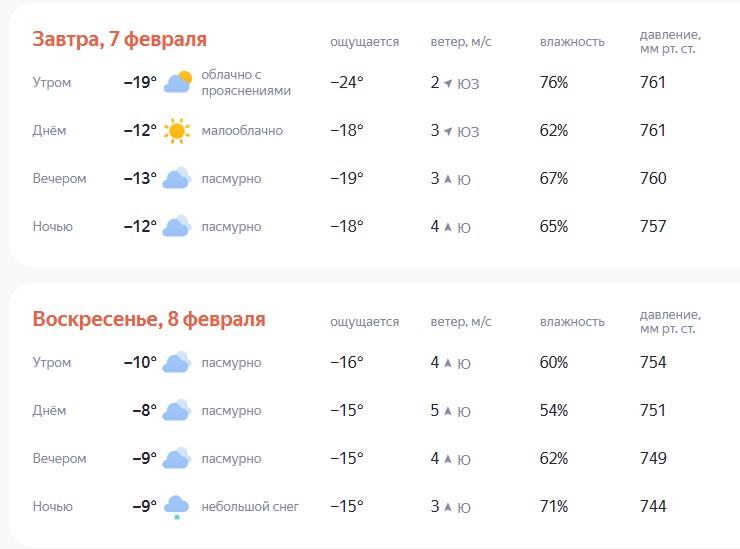Click the partly cloudy icon for tomorrow morning
Viewport: 740px width, 549px height.
point(177,82)
